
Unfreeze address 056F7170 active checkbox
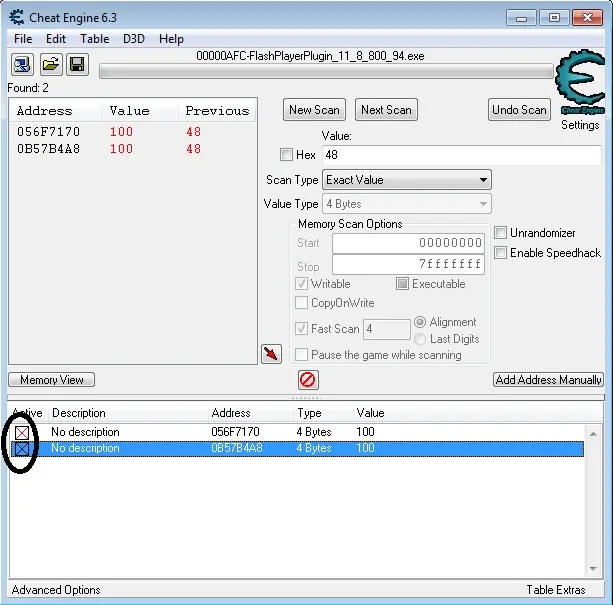22,433
